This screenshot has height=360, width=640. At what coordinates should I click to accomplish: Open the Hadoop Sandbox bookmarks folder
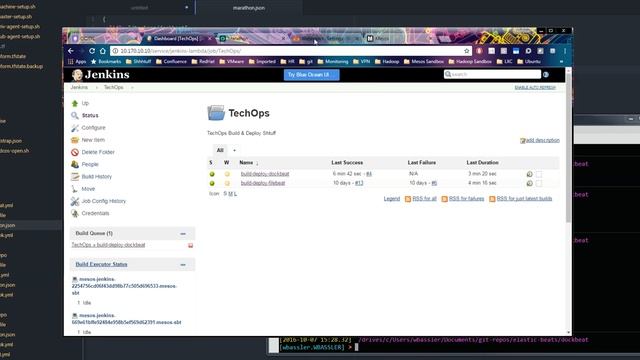tap(470, 62)
